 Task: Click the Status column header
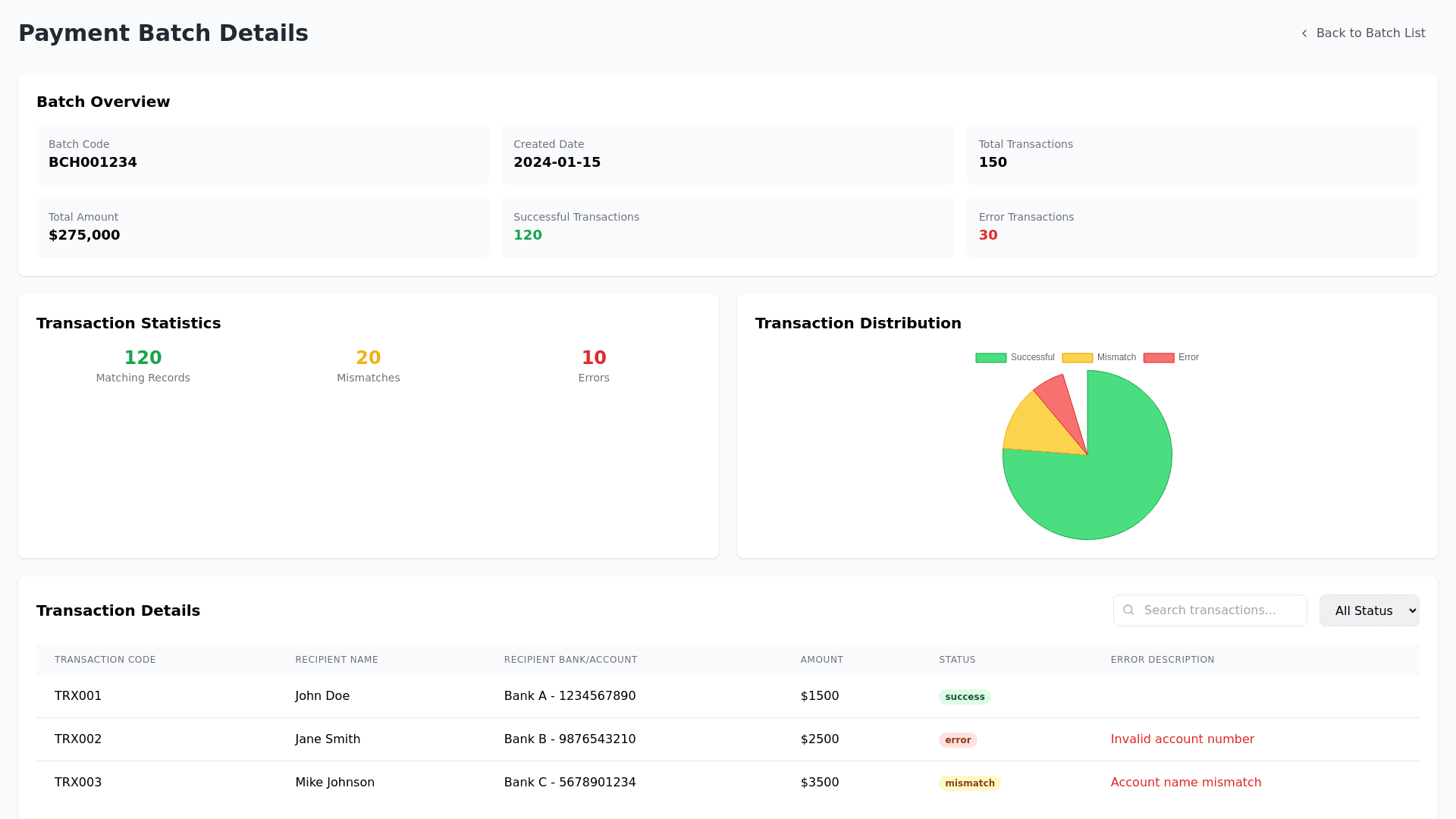(x=957, y=660)
